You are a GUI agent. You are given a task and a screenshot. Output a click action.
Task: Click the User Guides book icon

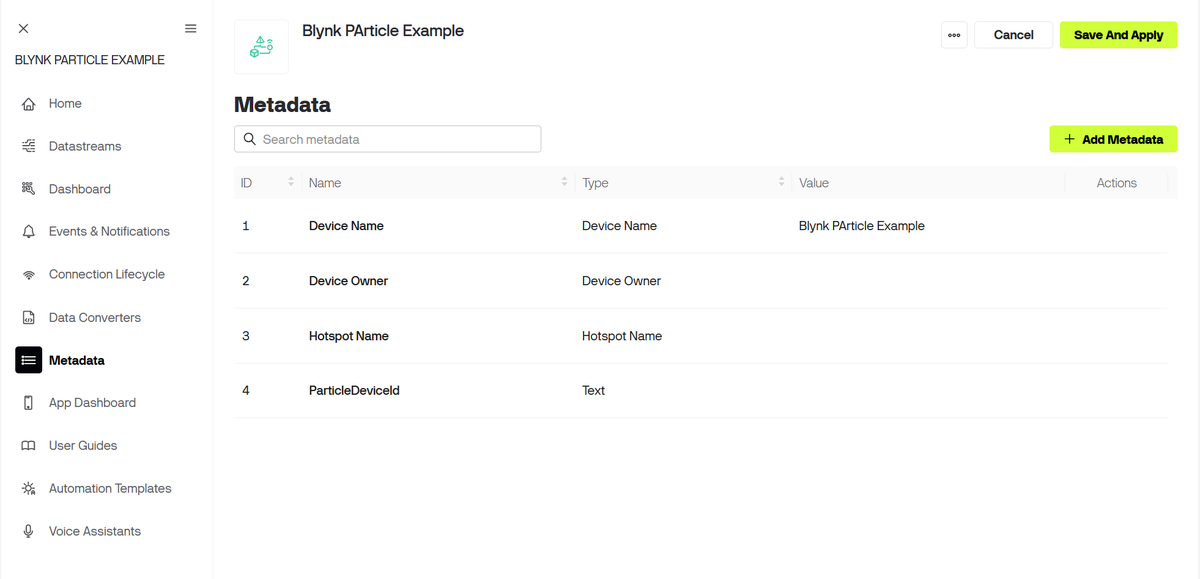point(29,446)
